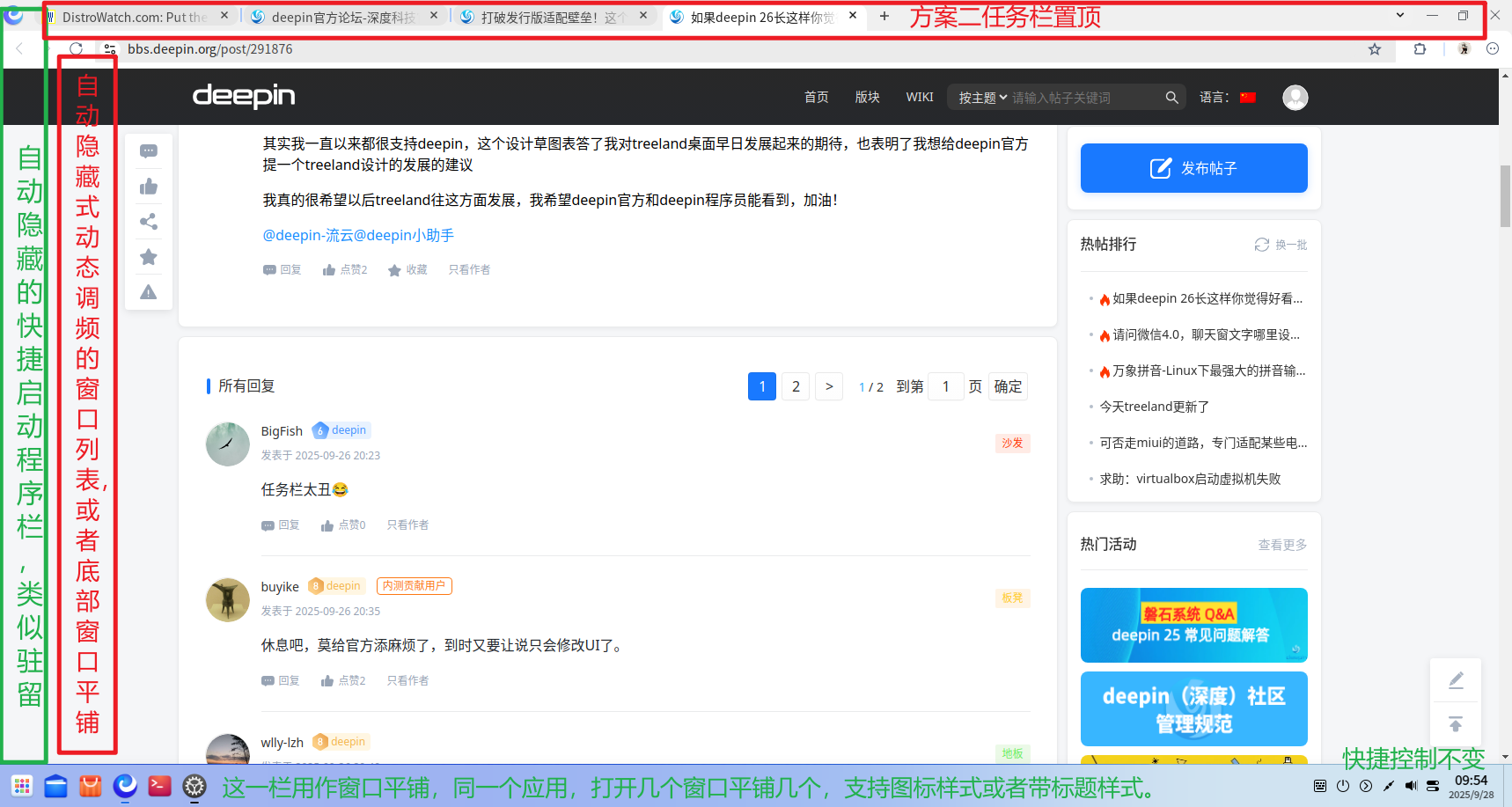The image size is (1512, 807).
Task: Click the search magnifier icon in header
Action: tap(1171, 98)
